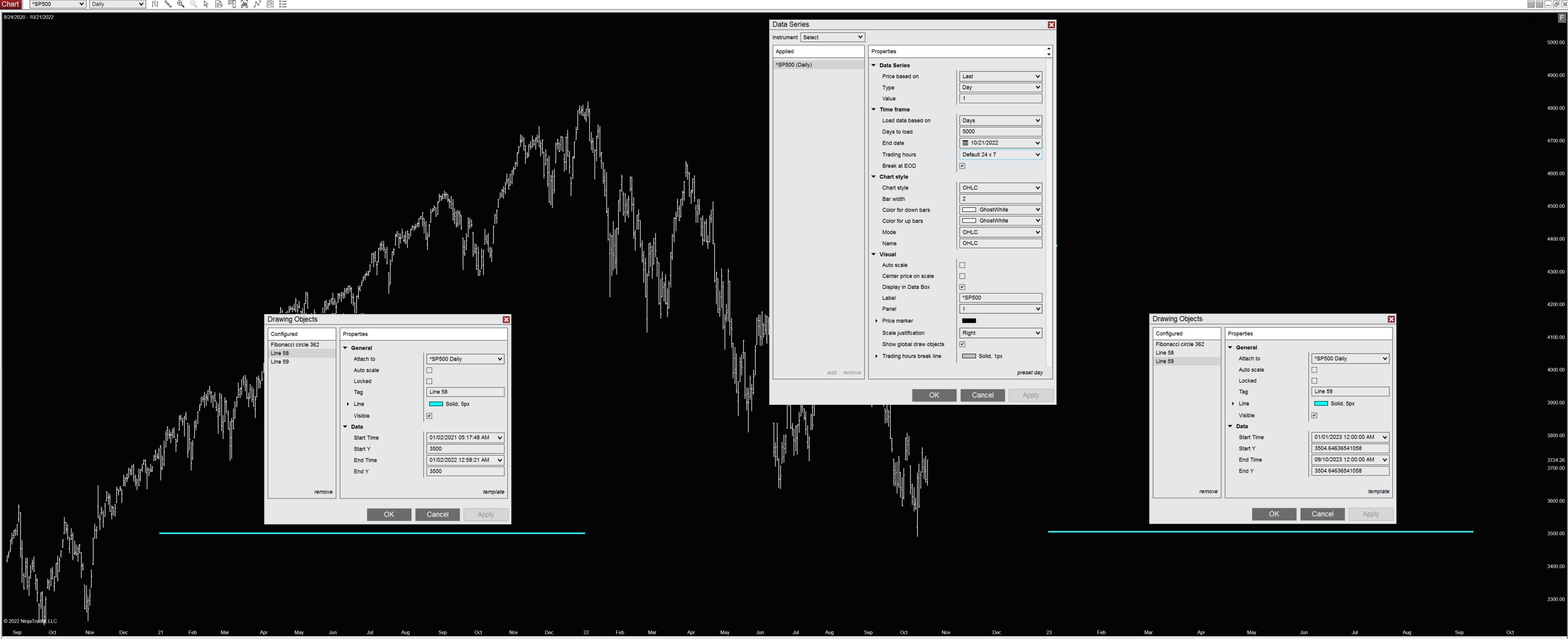Click the cyan Line color swatch for Line 59

[x=1320, y=403]
